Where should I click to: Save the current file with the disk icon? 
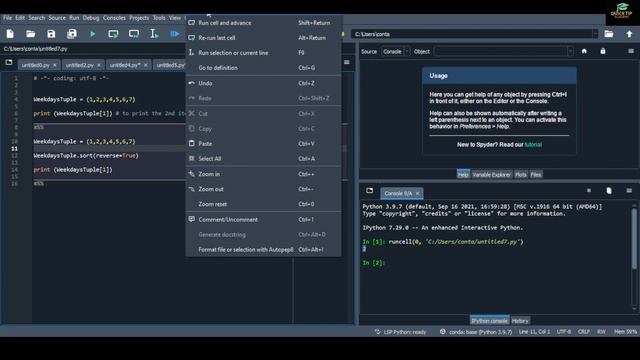[51, 34]
